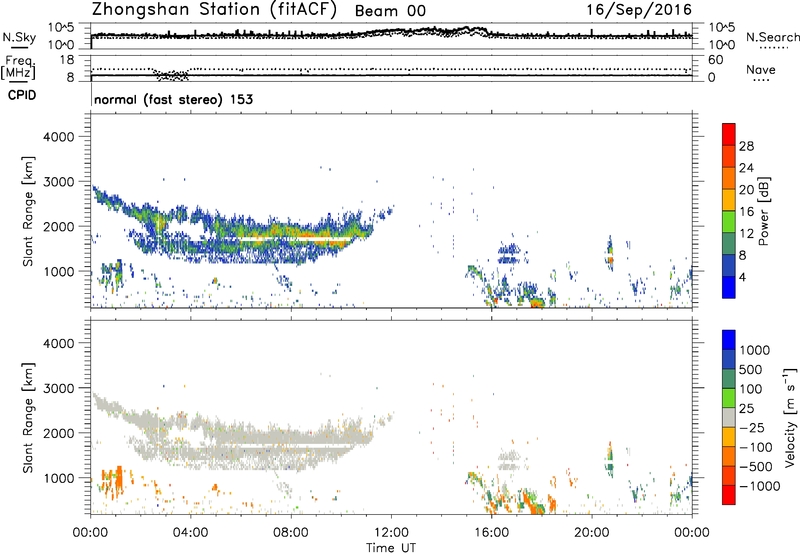
Task: Click the '60' tick on the Nave axis
Action: pyautogui.click(x=715, y=60)
